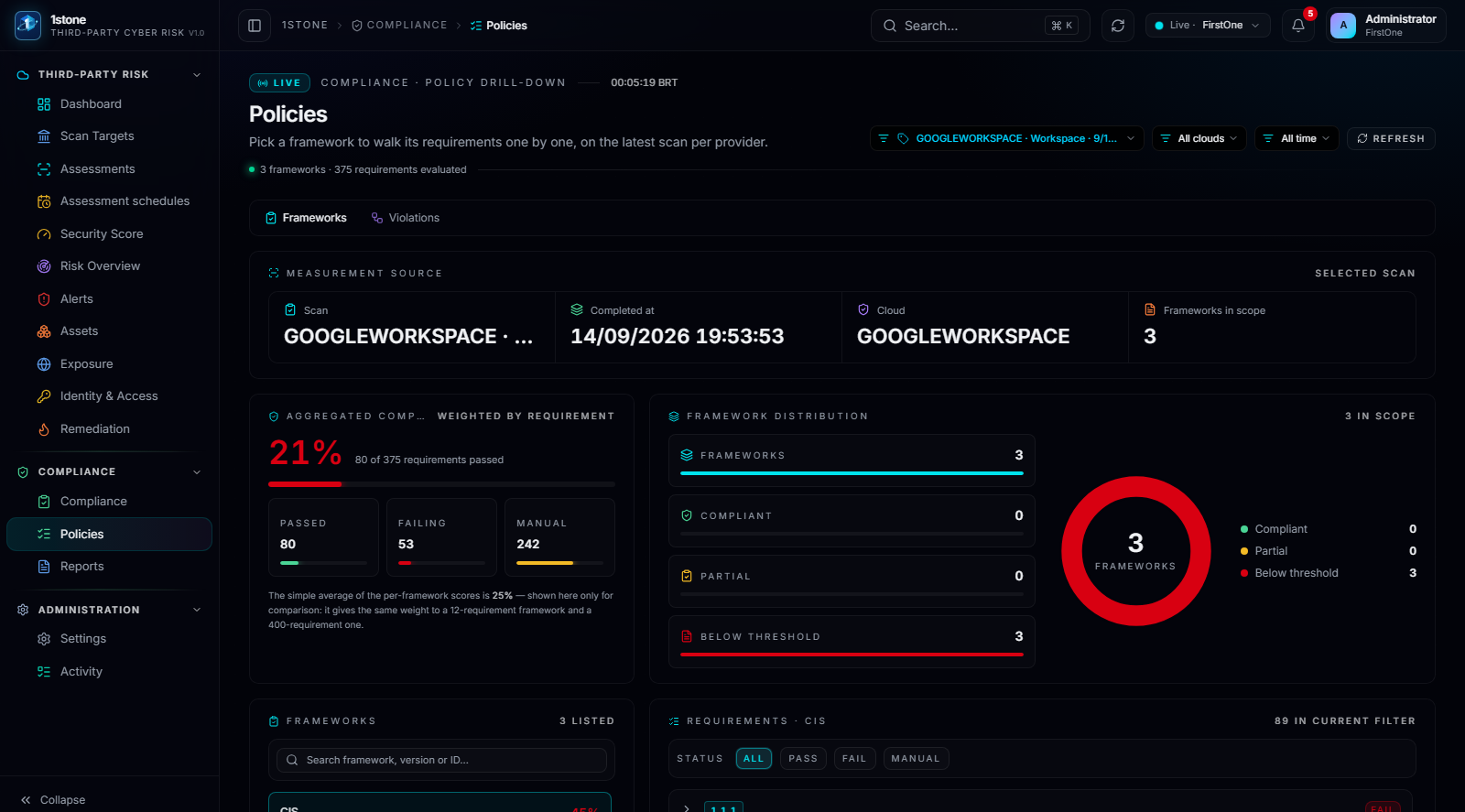
Task: Collapse the Third-Party Risk section
Action: [x=197, y=75]
